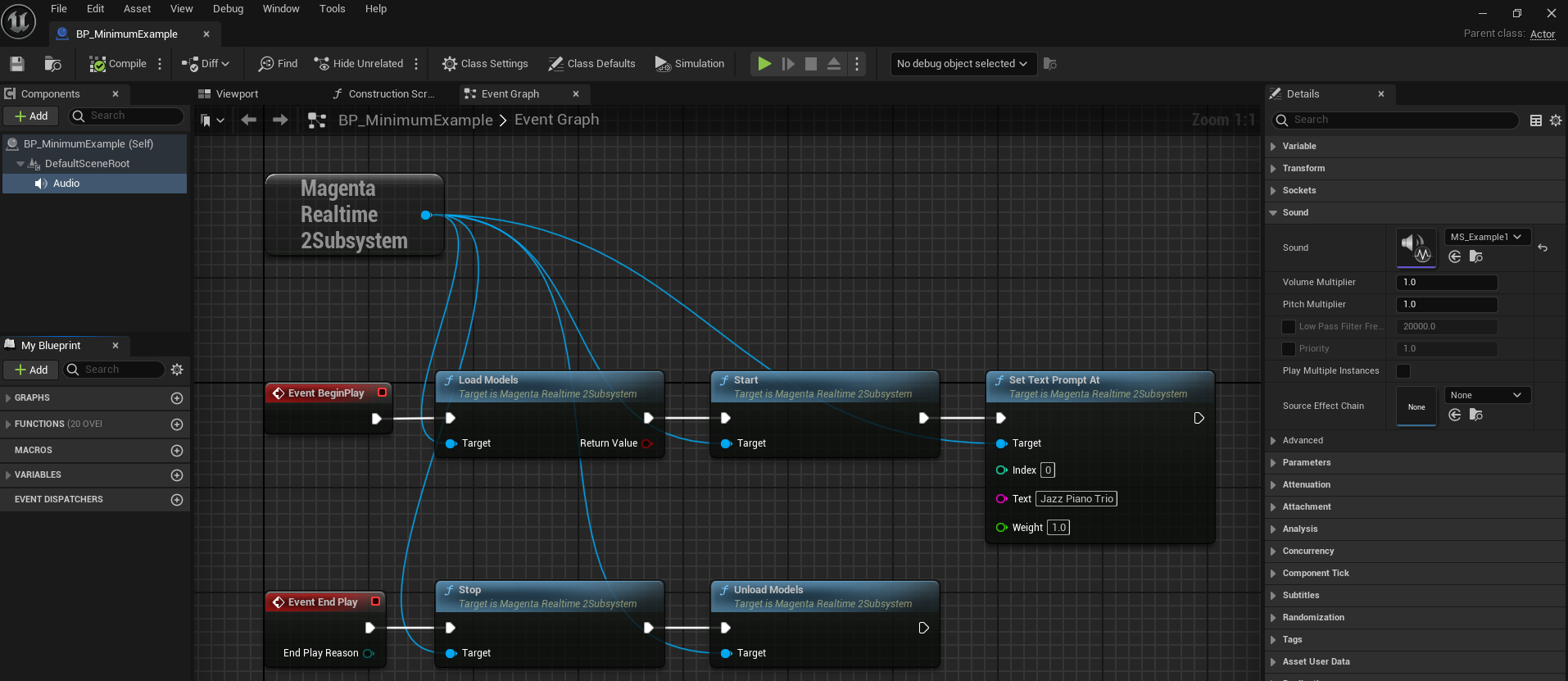Reset Sound property to default arrow

pos(1543,247)
